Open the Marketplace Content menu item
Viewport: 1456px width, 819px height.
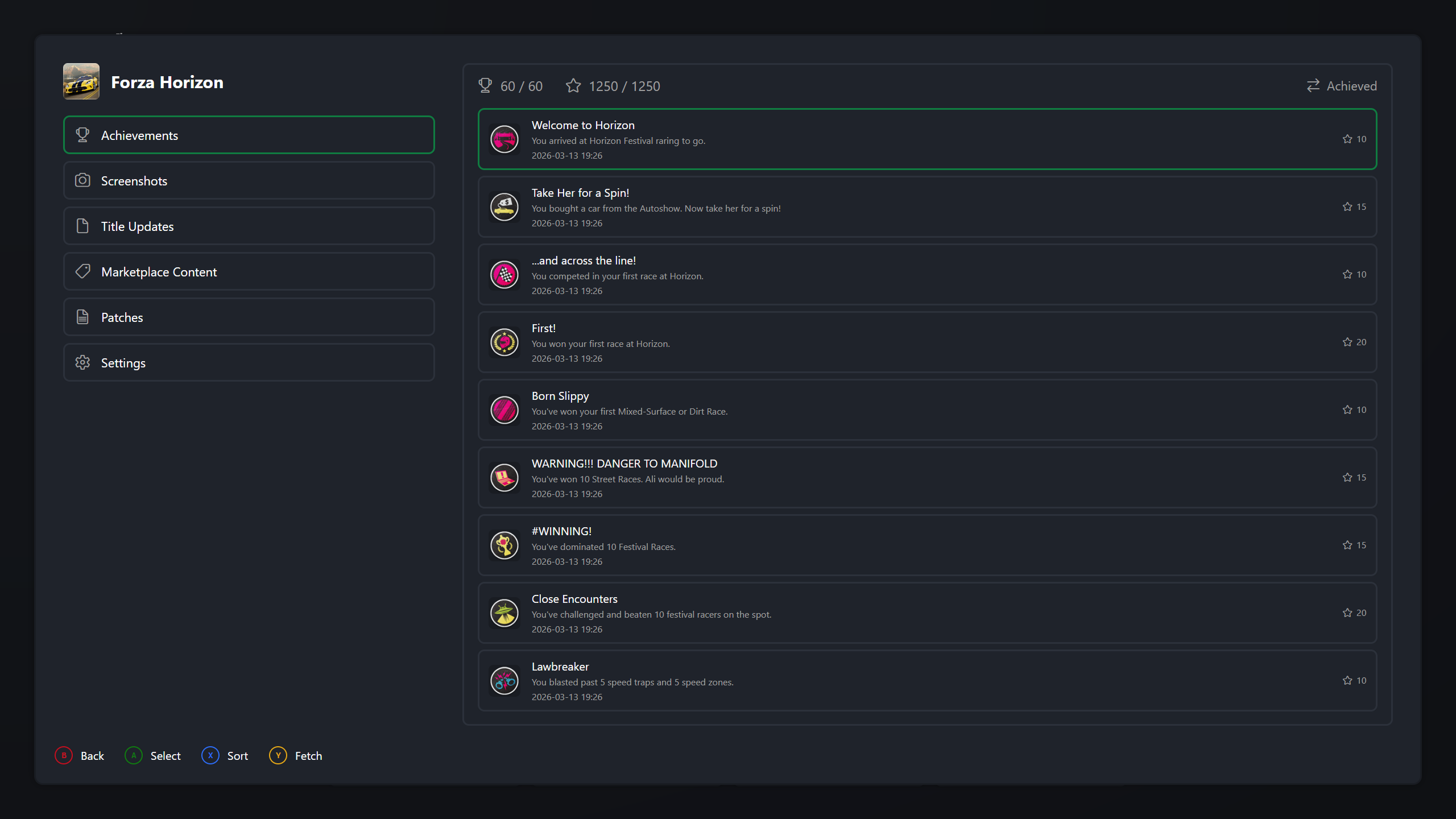pos(249,271)
